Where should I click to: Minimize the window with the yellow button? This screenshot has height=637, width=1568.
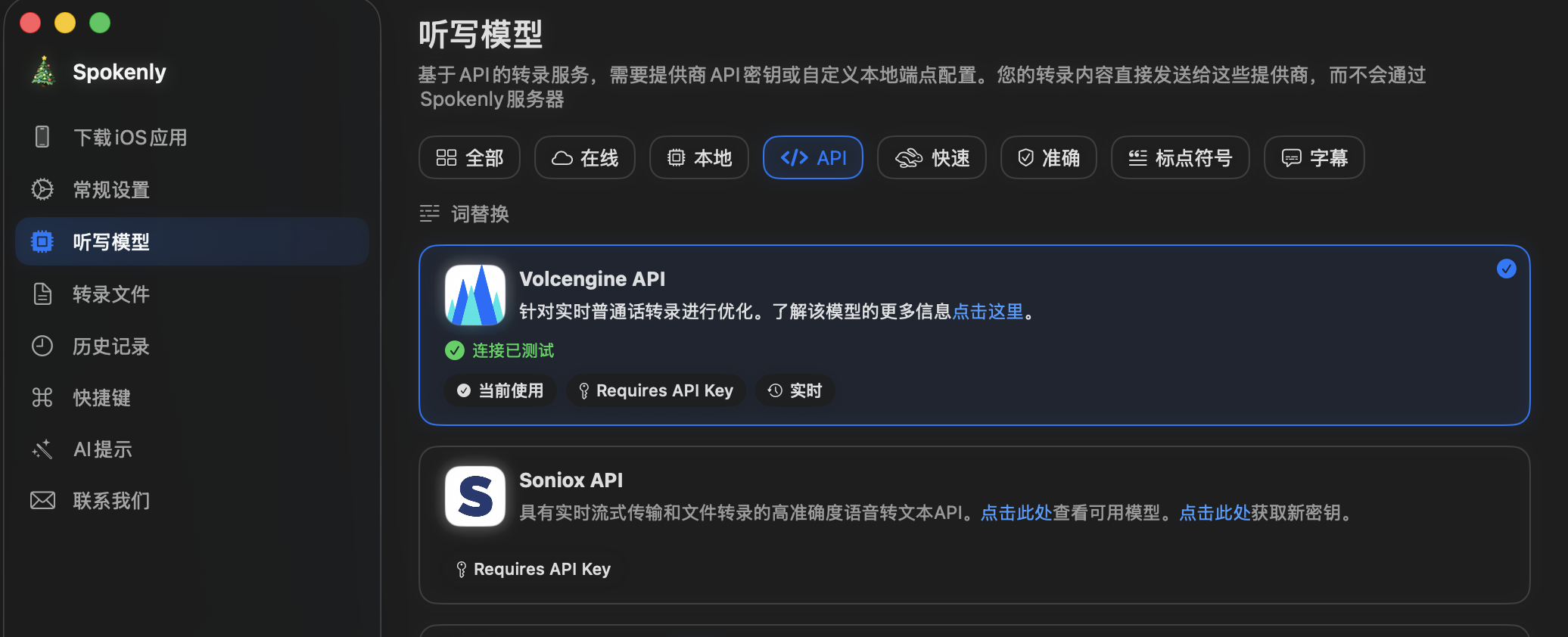[65, 23]
